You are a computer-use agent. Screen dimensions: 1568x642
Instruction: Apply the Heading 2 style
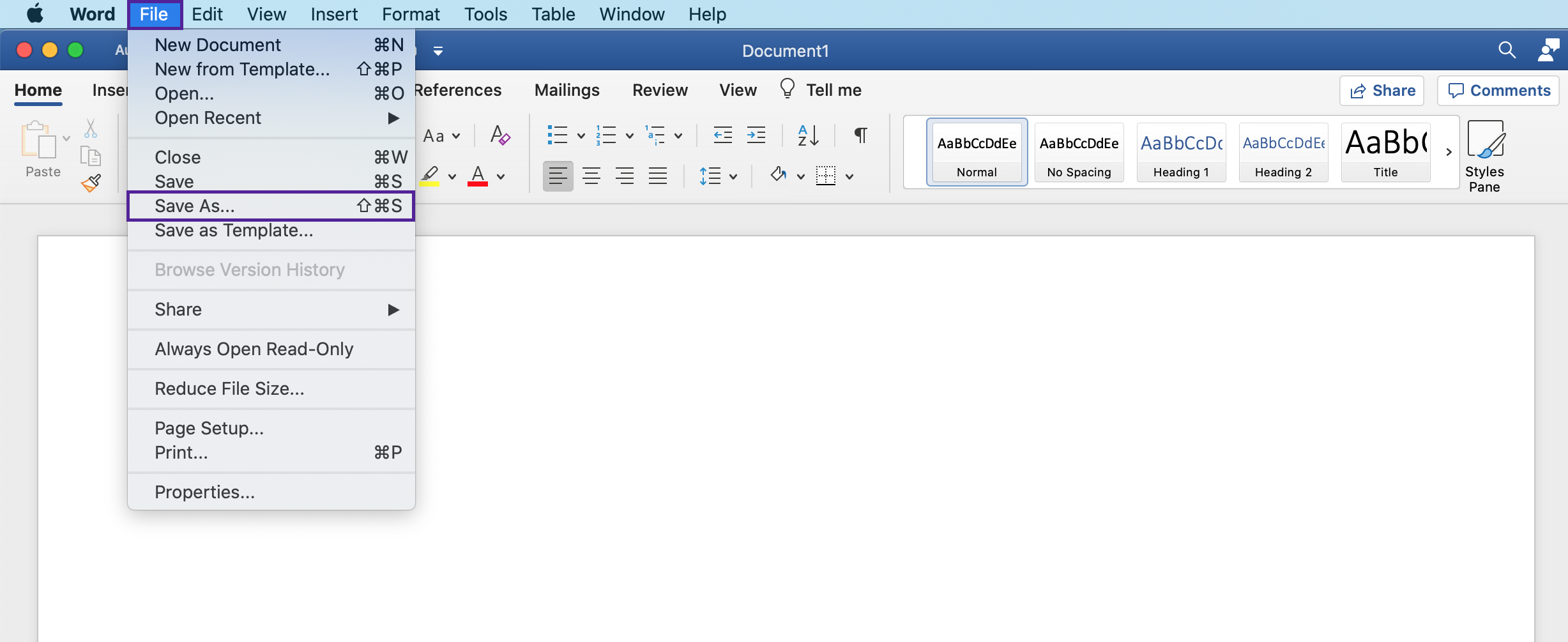[x=1283, y=153]
